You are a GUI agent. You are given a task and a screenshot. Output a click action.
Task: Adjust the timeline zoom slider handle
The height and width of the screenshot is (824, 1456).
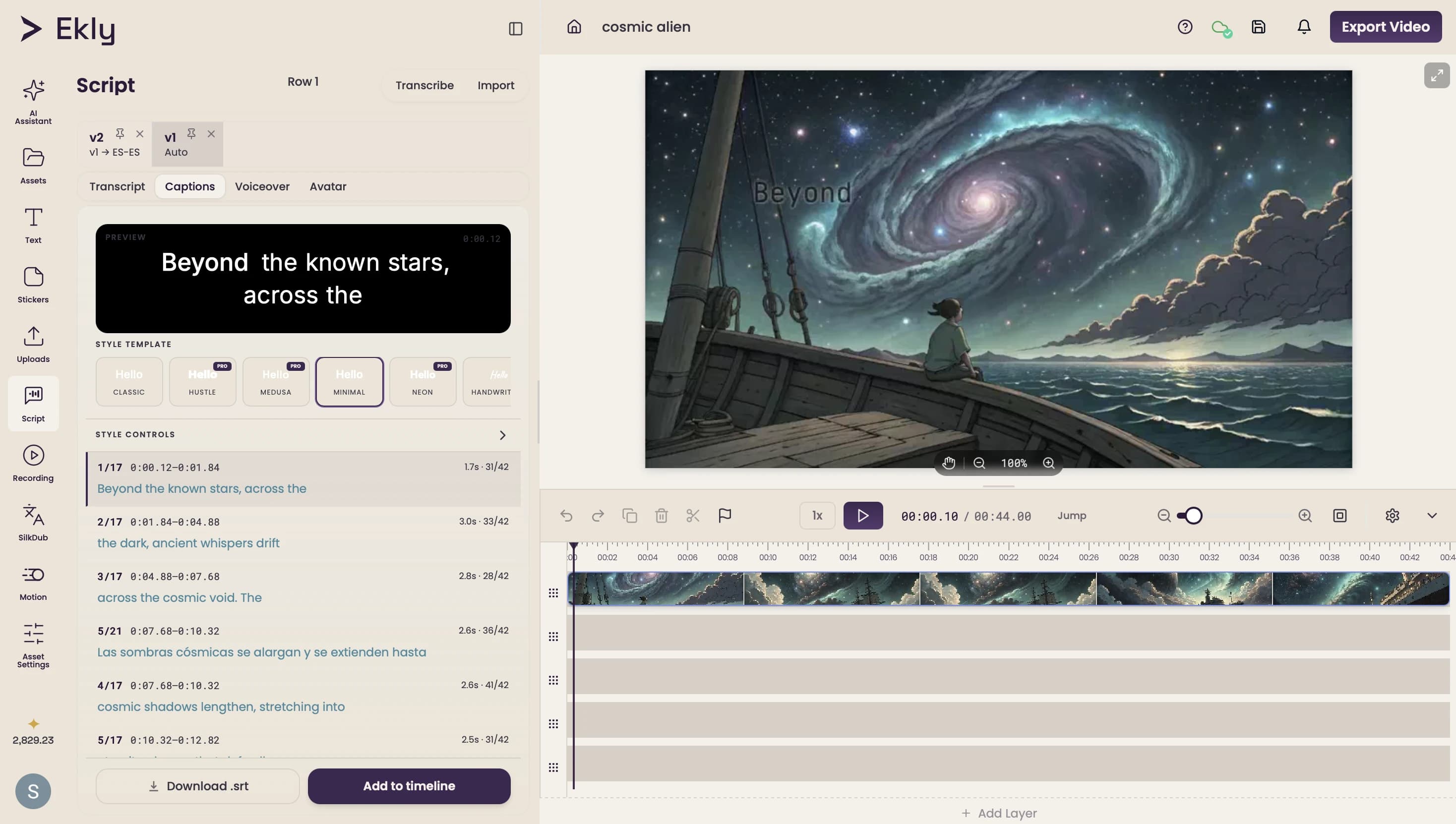(x=1193, y=516)
